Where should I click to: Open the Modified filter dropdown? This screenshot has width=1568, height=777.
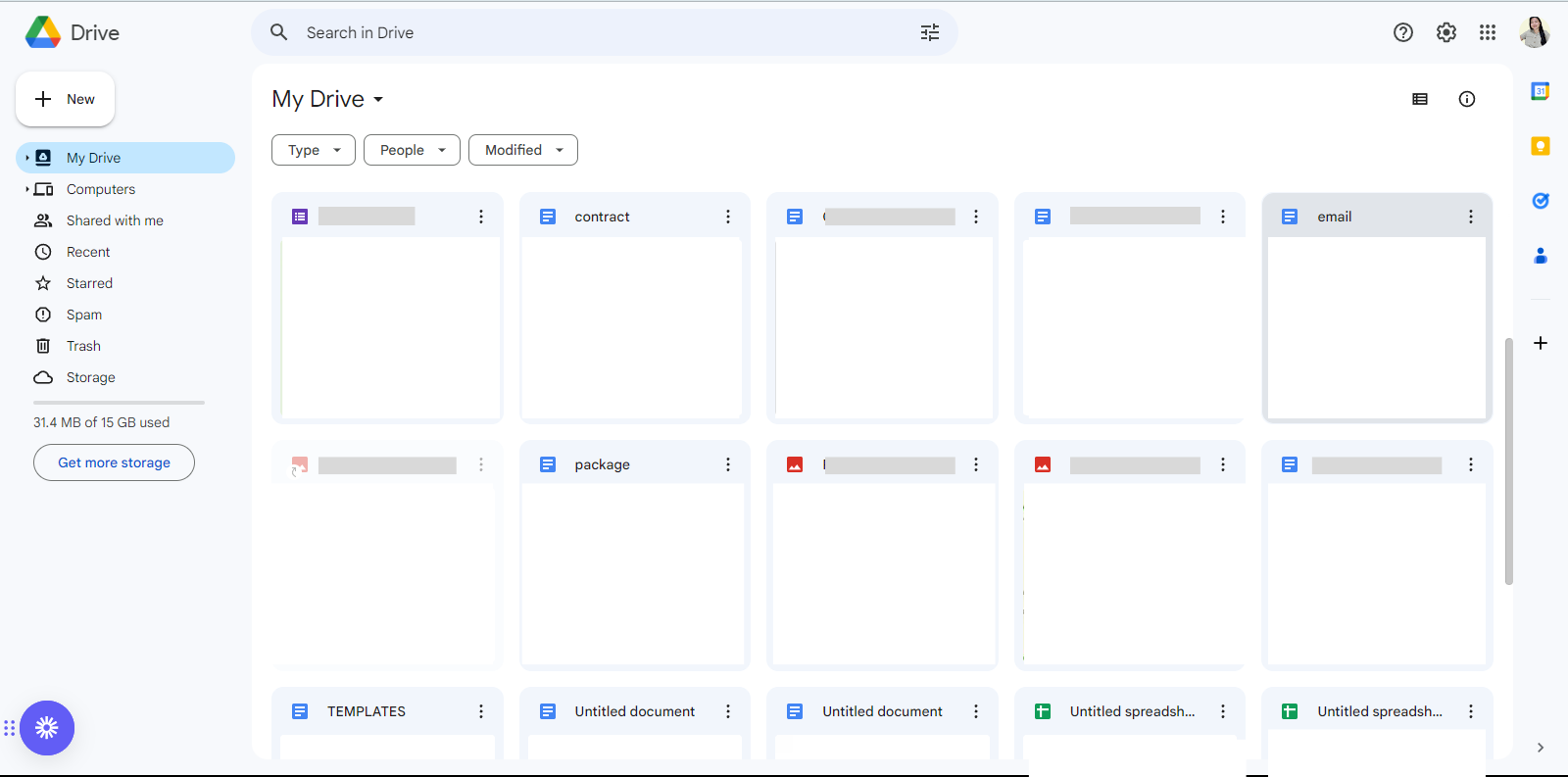tap(523, 150)
